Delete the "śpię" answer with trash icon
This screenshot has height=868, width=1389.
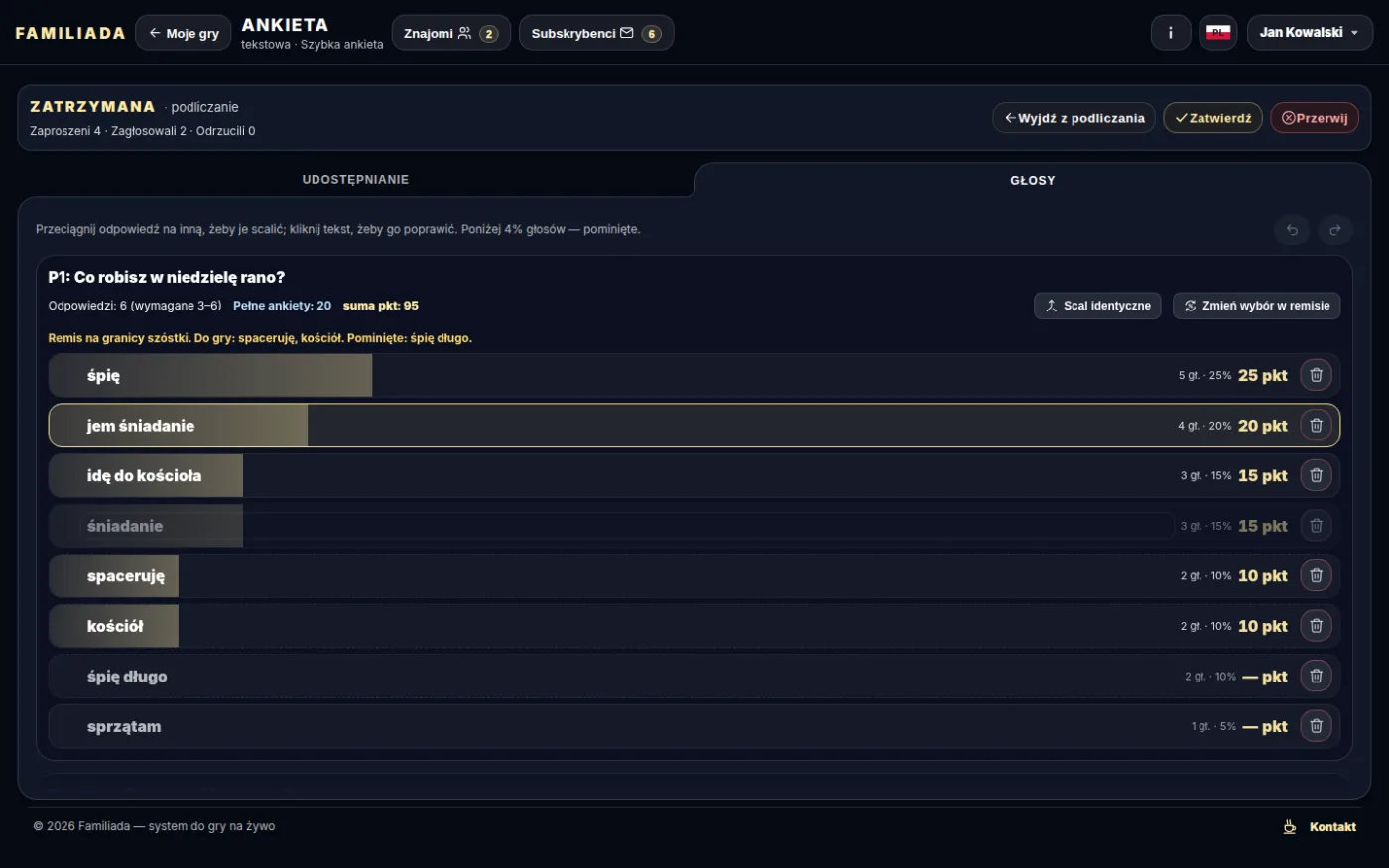(1316, 375)
